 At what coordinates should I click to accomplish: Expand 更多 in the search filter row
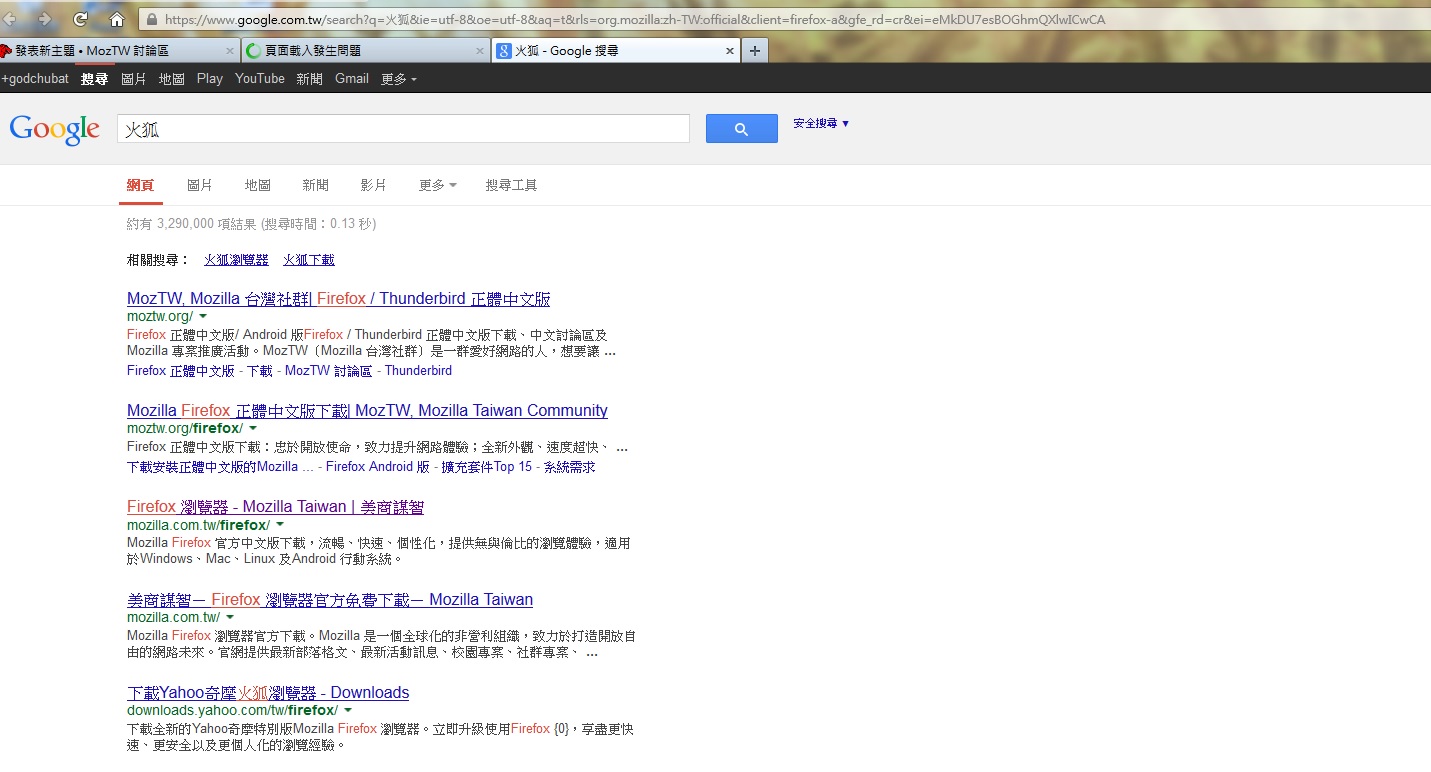click(437, 185)
